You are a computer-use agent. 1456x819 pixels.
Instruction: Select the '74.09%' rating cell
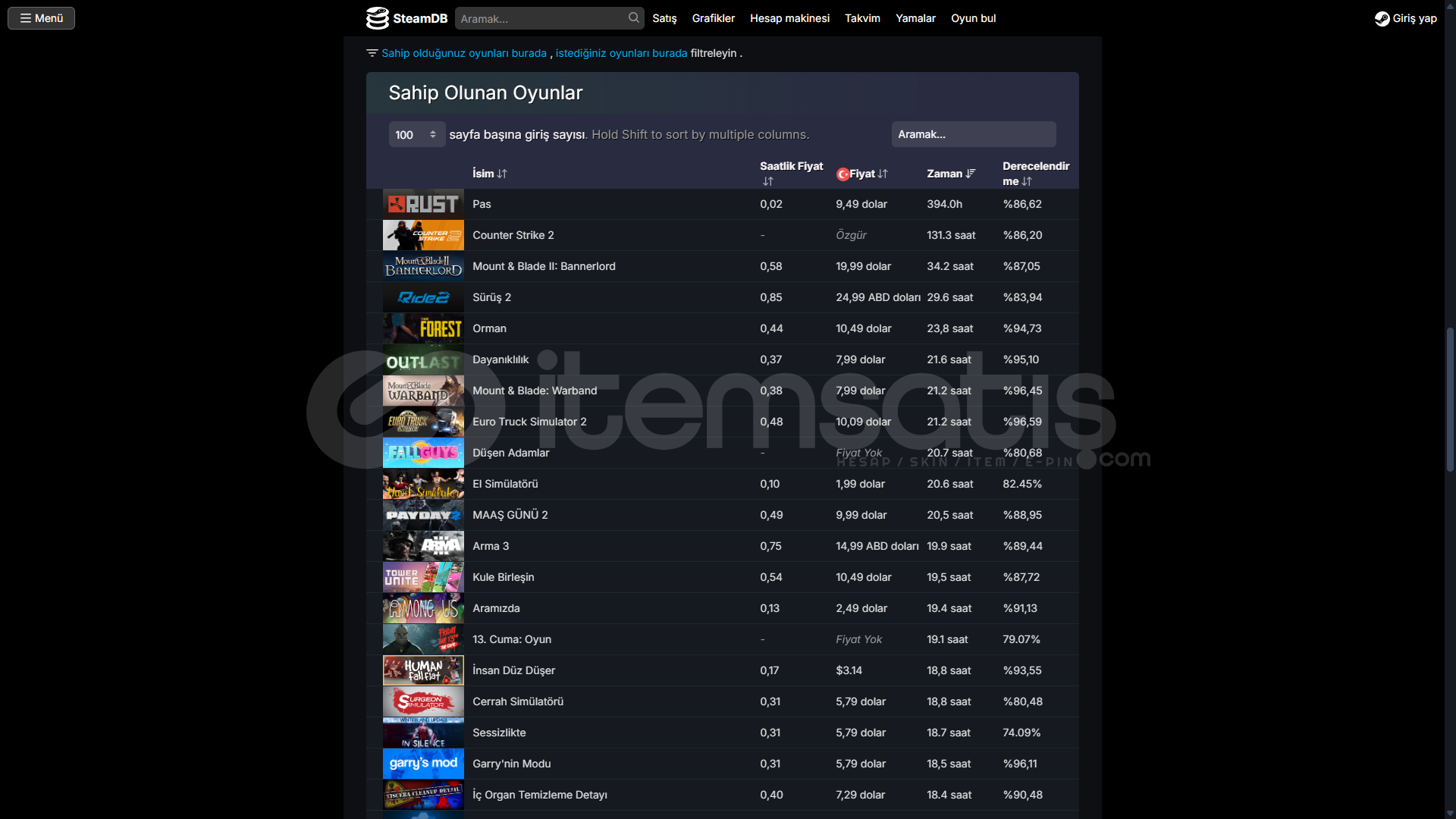(1021, 733)
